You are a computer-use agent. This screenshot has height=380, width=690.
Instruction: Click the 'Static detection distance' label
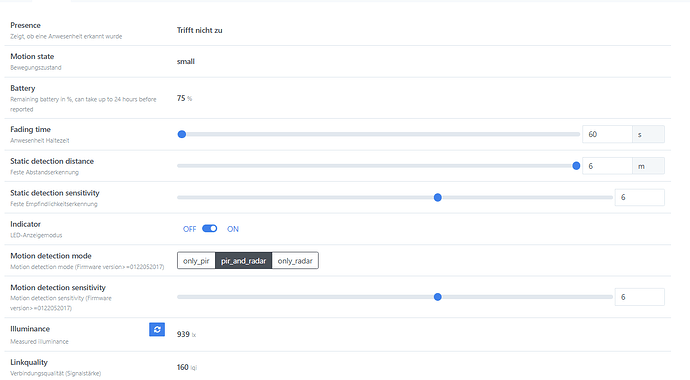52,161
